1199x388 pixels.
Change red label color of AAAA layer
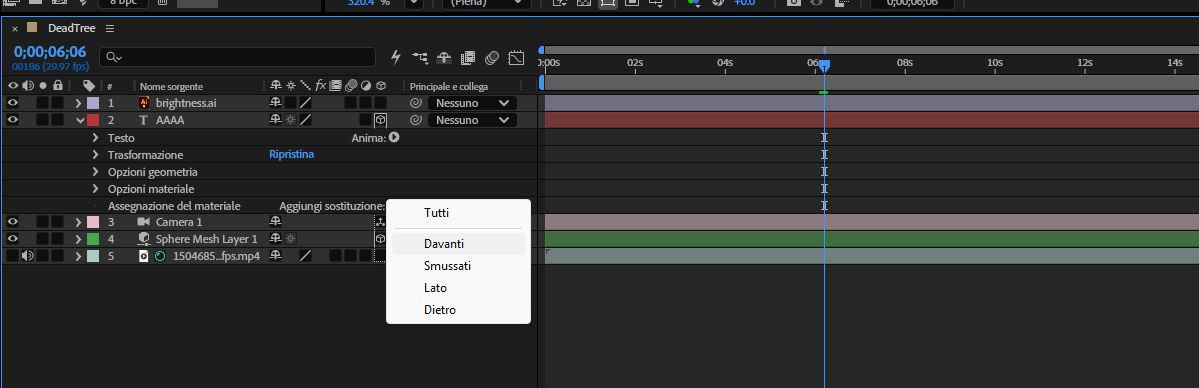pos(93,120)
